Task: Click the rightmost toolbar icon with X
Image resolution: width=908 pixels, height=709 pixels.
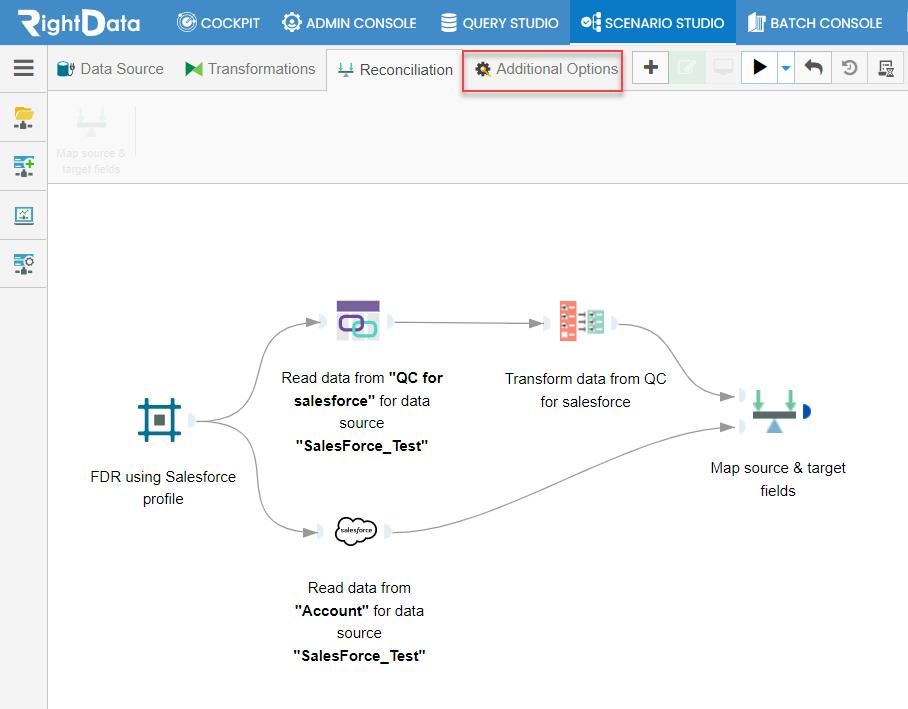Action: tap(885, 68)
